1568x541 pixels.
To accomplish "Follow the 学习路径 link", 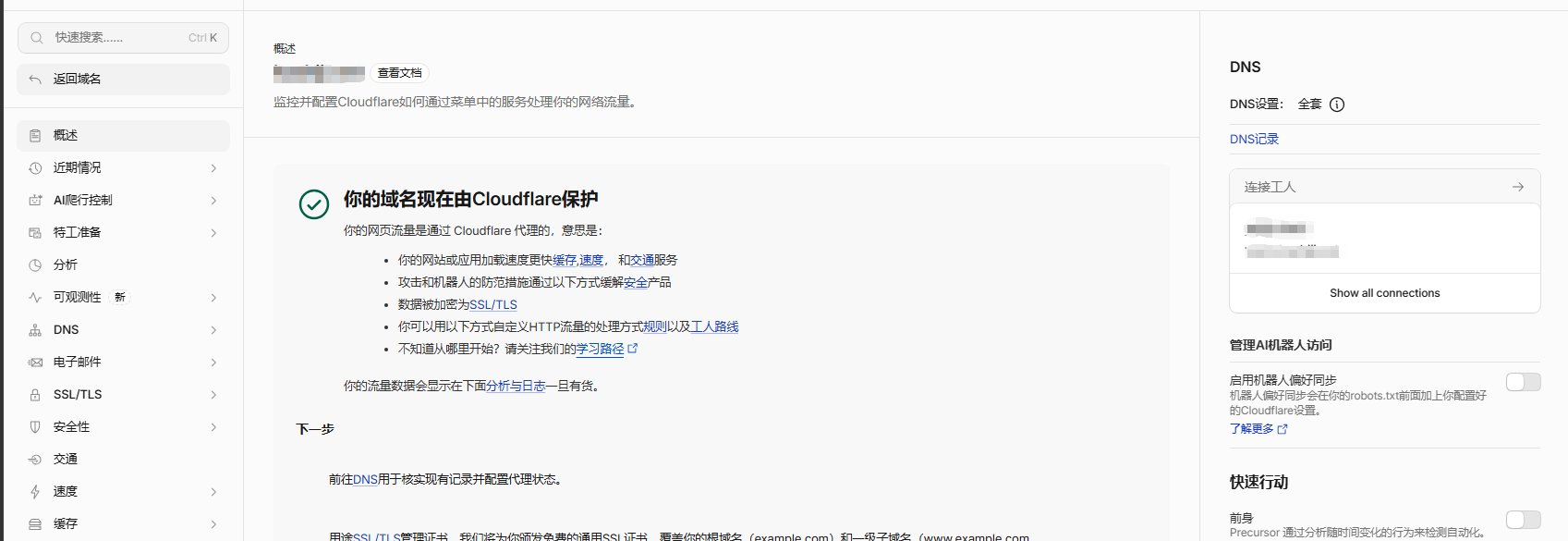I will [606, 349].
